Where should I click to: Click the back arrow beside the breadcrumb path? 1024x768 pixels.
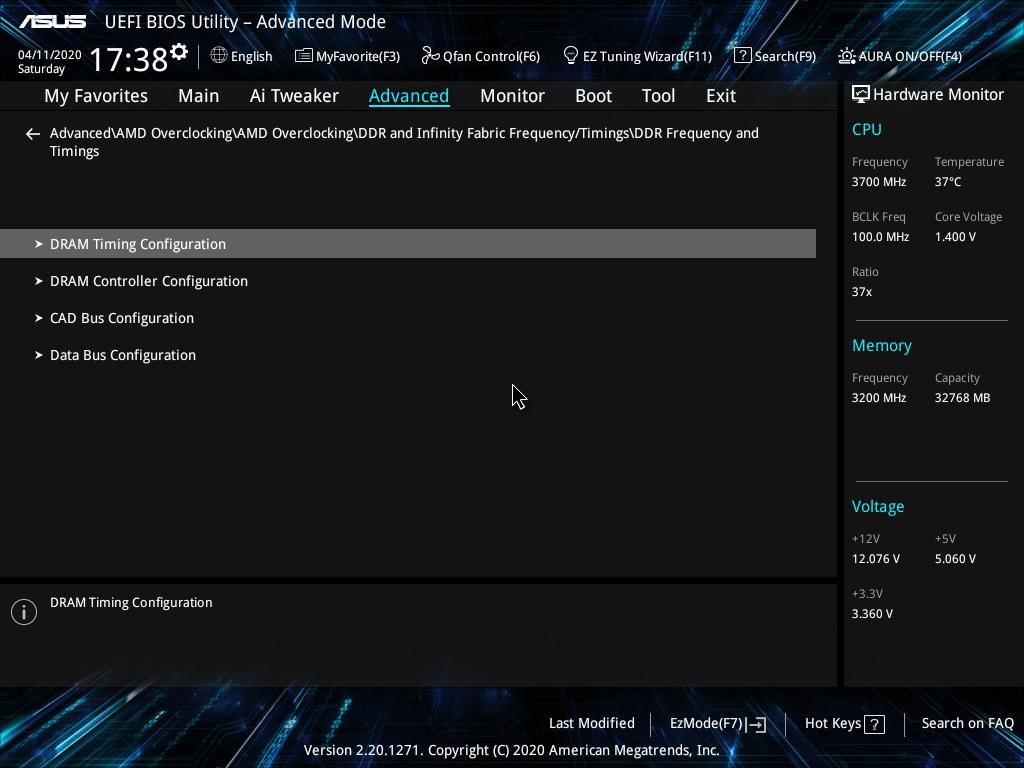pos(33,134)
